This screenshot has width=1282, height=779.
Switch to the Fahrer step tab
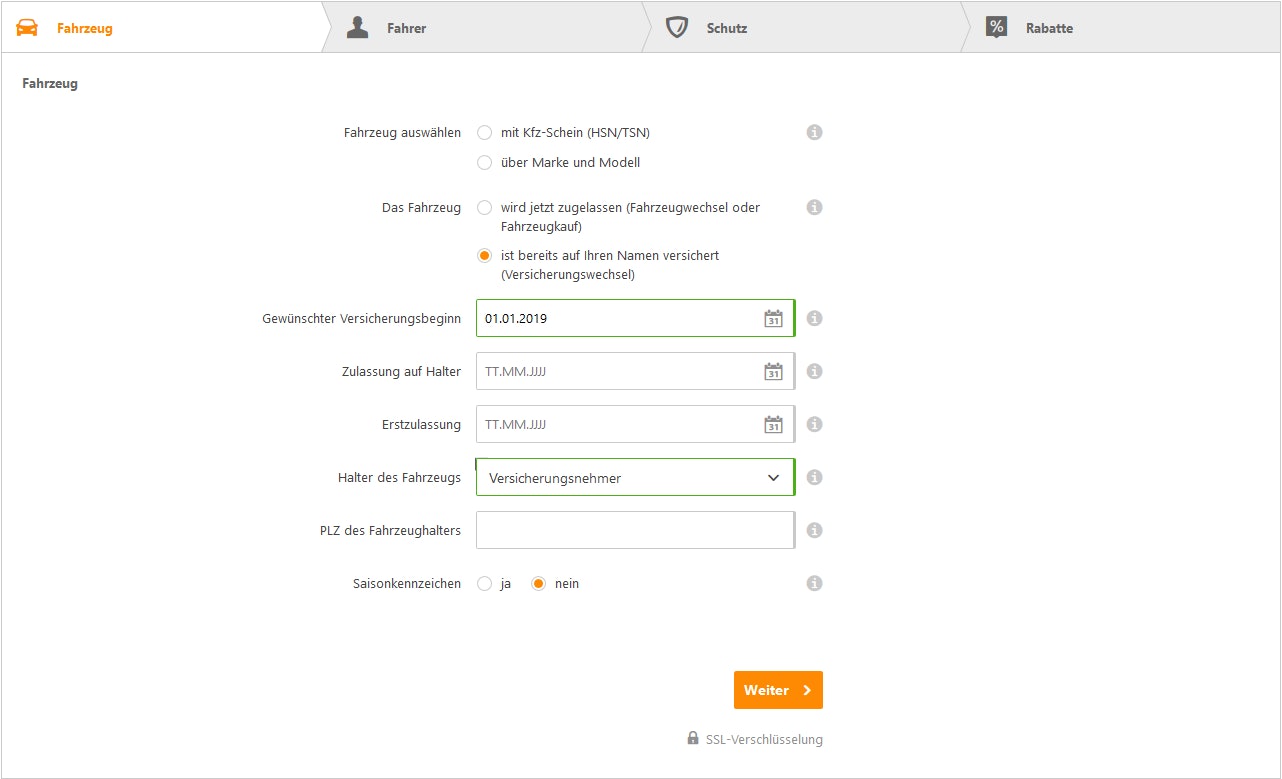point(406,28)
